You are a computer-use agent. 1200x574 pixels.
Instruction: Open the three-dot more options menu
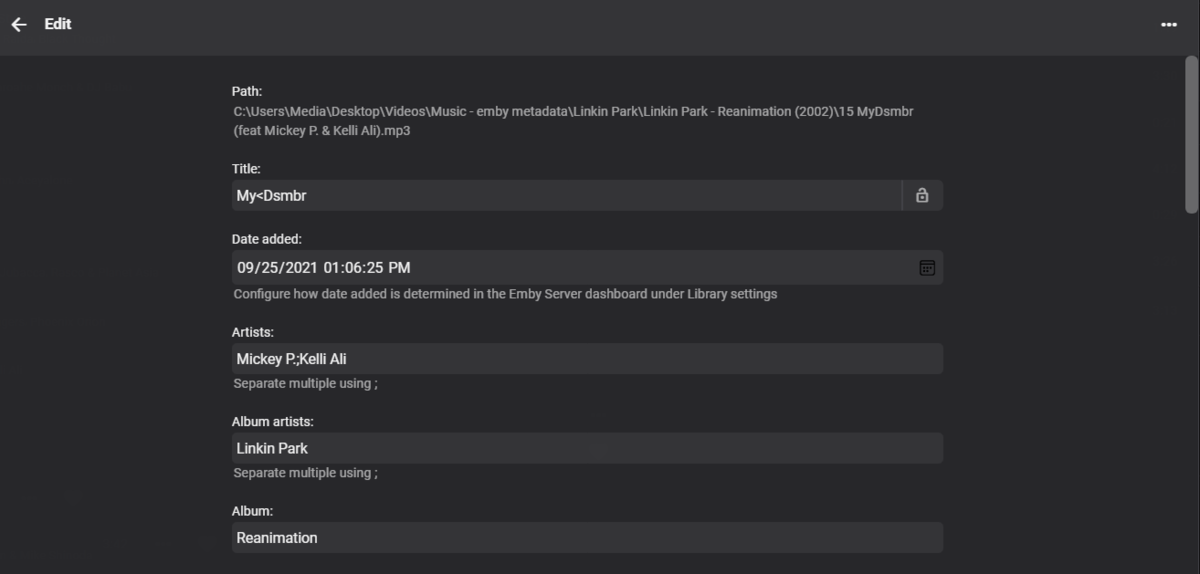point(1169,24)
